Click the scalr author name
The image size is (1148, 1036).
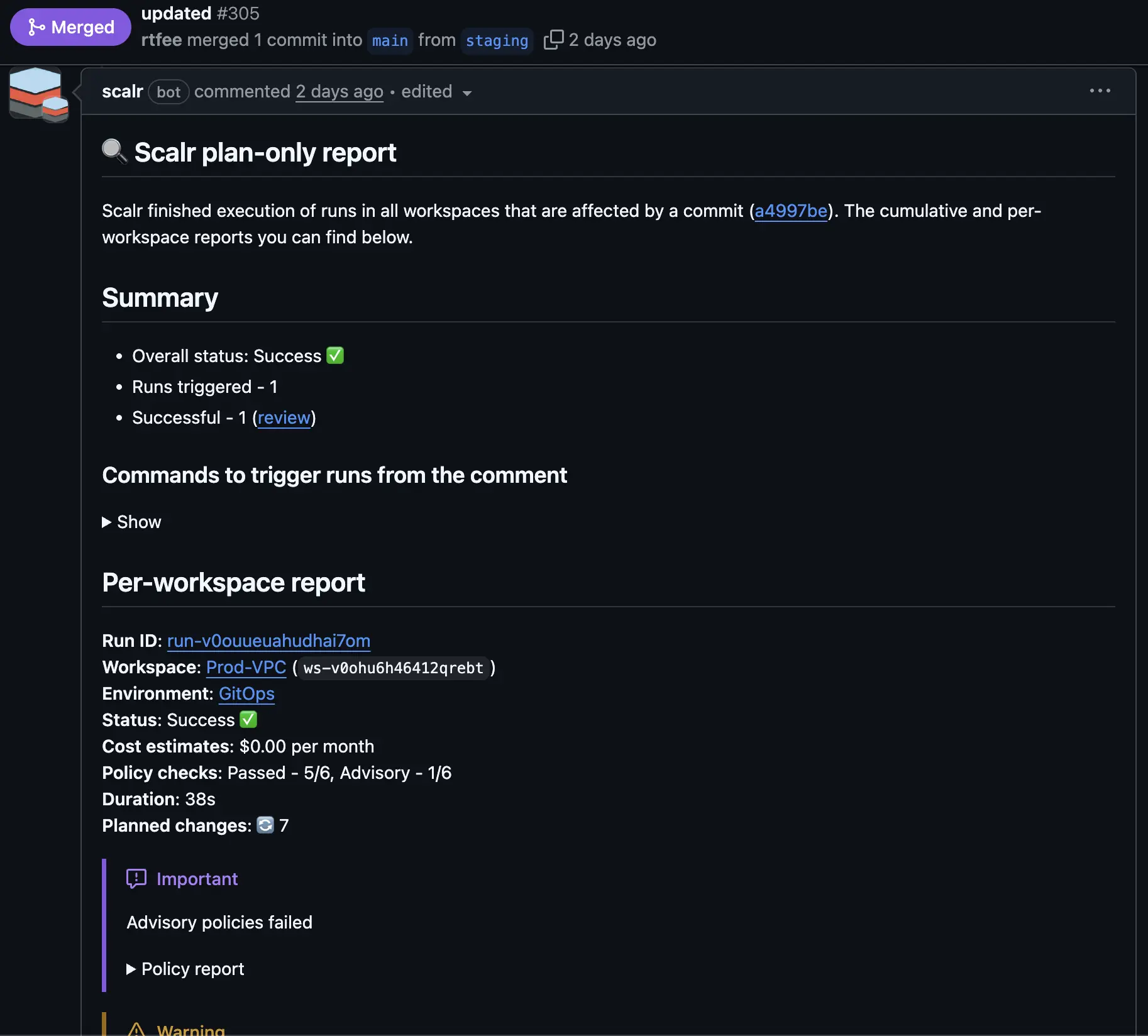tap(122, 92)
